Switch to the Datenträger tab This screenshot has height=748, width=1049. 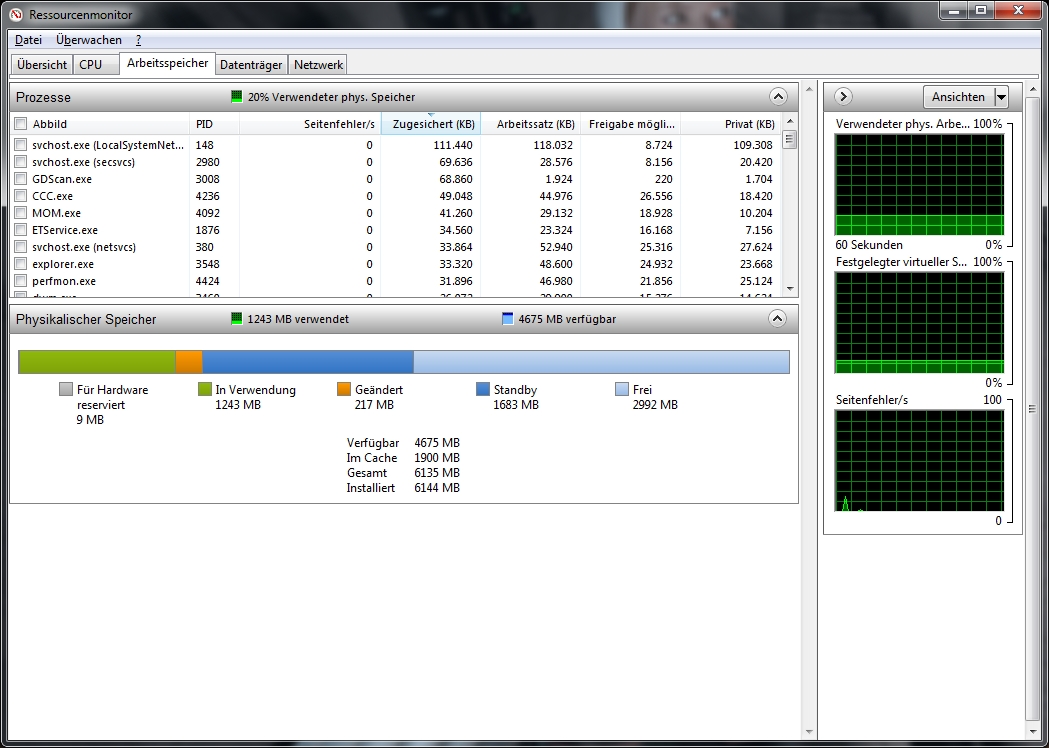pyautogui.click(x=251, y=65)
